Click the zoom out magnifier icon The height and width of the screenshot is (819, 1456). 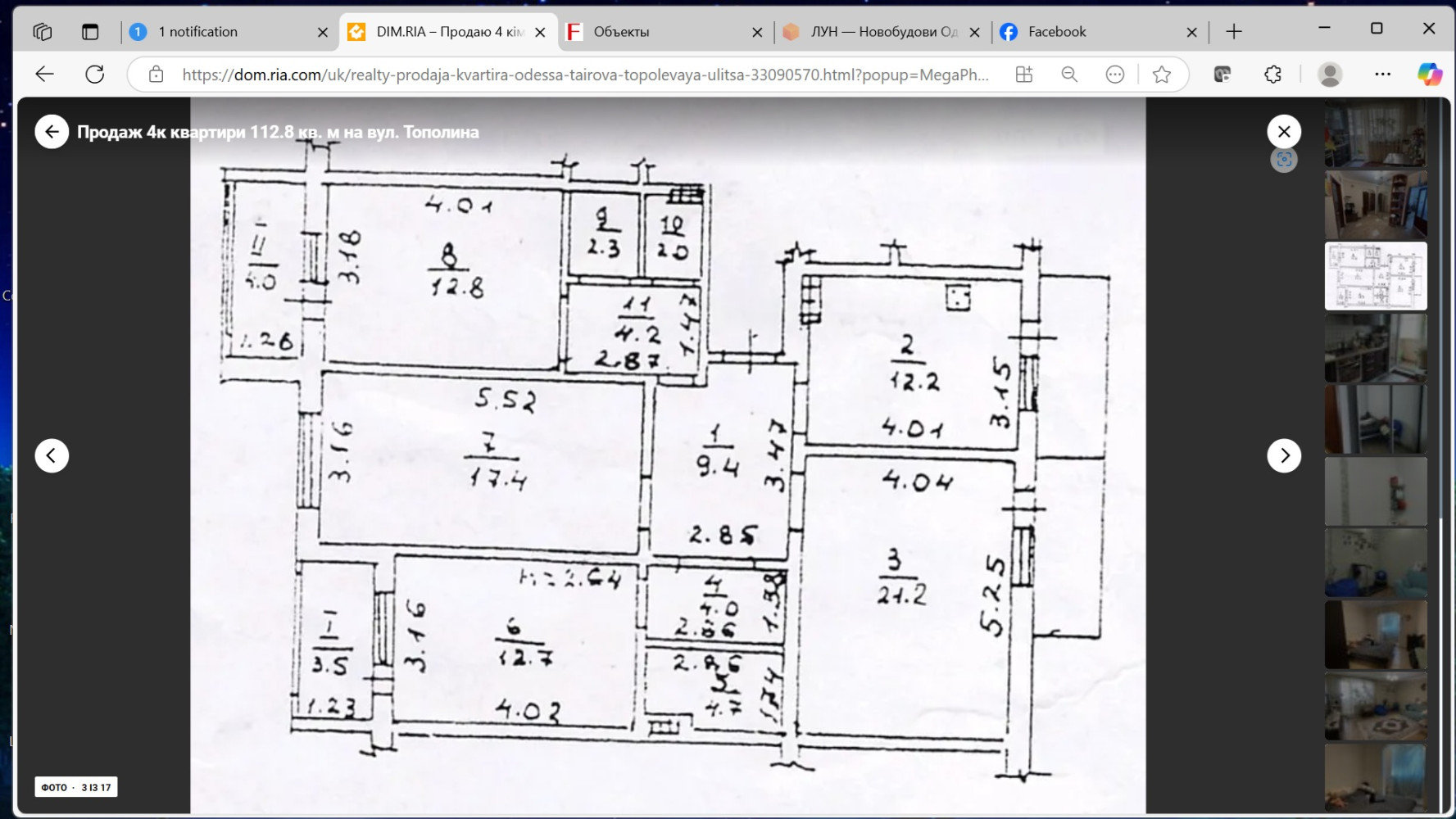click(x=1069, y=75)
